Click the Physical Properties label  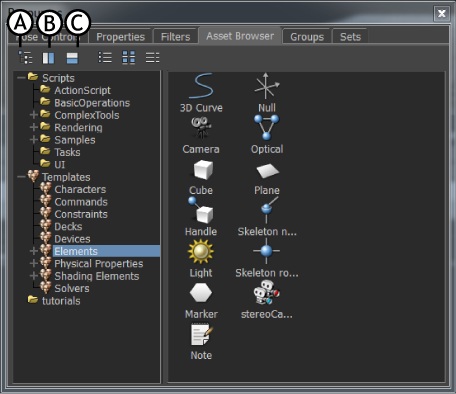pos(99,264)
